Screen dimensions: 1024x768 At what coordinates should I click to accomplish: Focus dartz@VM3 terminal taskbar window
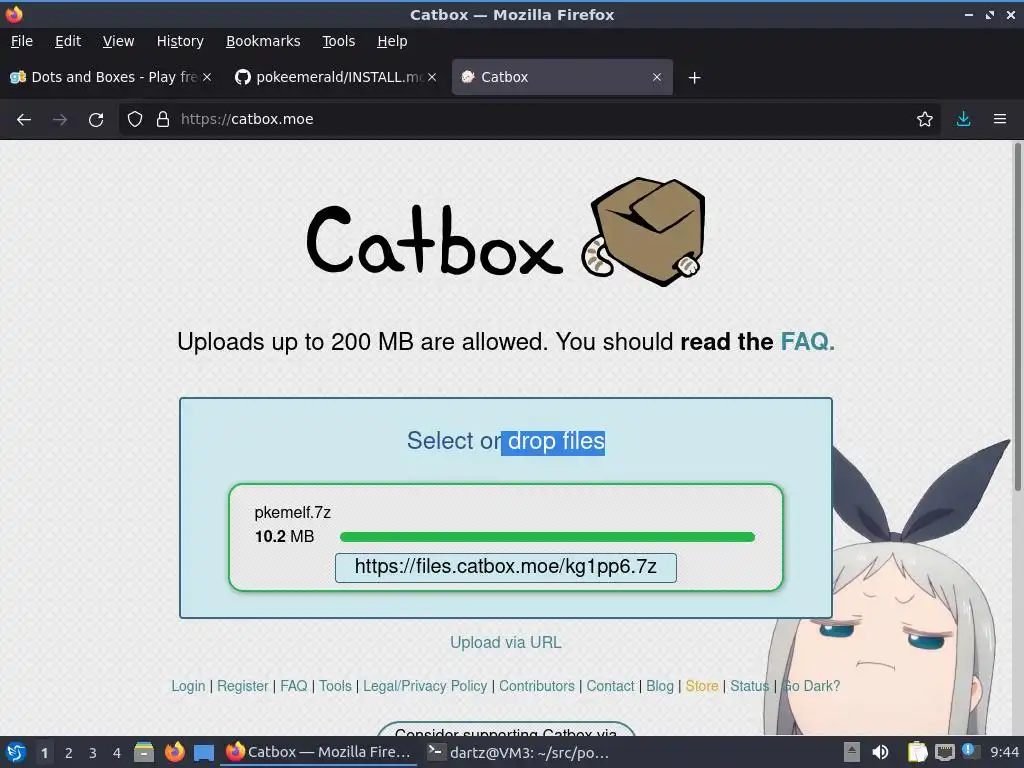click(x=519, y=752)
